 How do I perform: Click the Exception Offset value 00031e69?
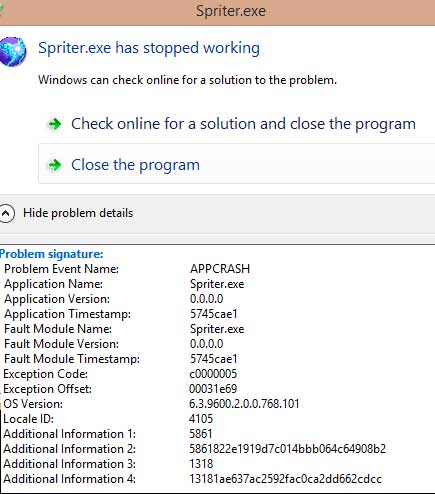click(x=213, y=389)
